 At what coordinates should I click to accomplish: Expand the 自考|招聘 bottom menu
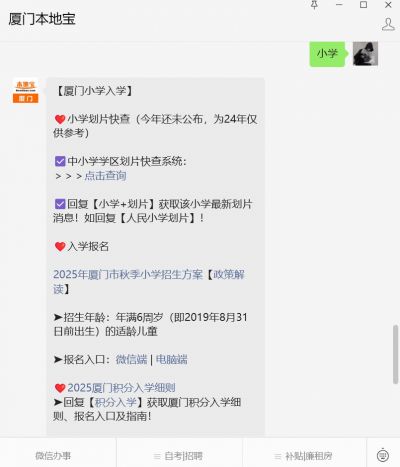[x=179, y=456]
